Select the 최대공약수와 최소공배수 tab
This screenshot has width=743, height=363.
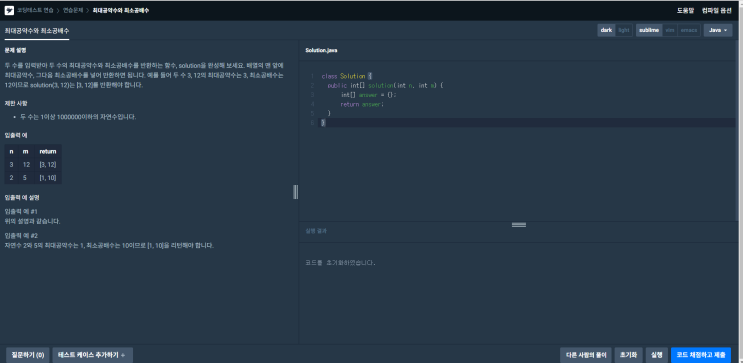37,30
